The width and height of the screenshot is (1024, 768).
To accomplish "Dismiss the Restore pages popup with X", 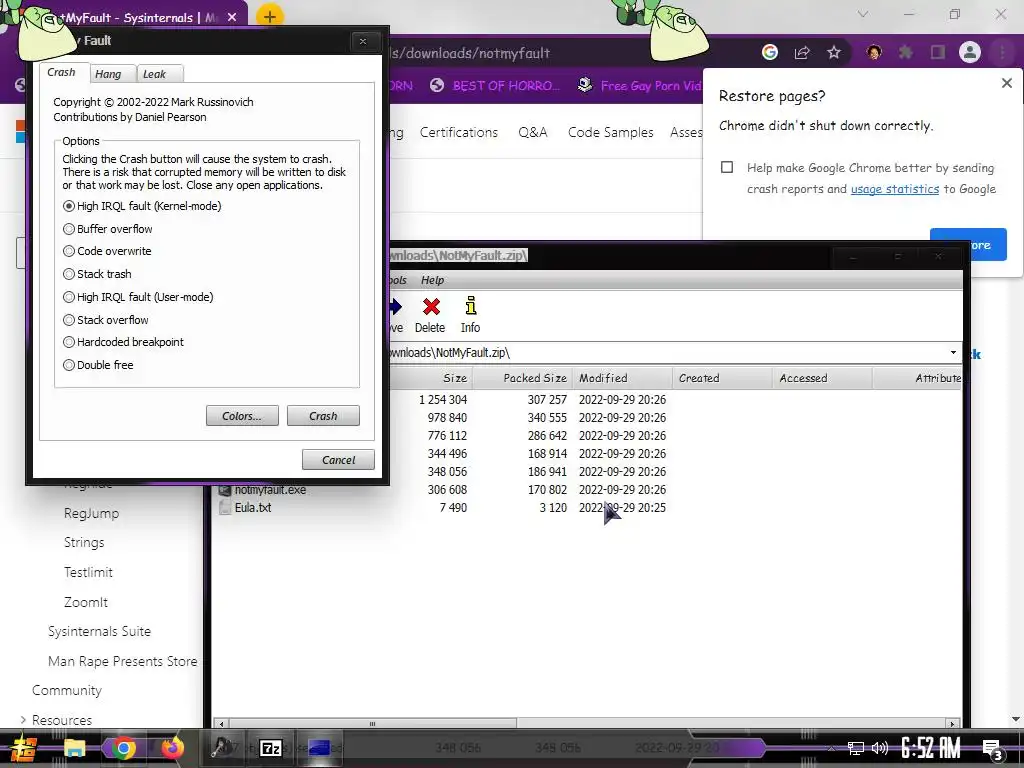I will 1006,83.
